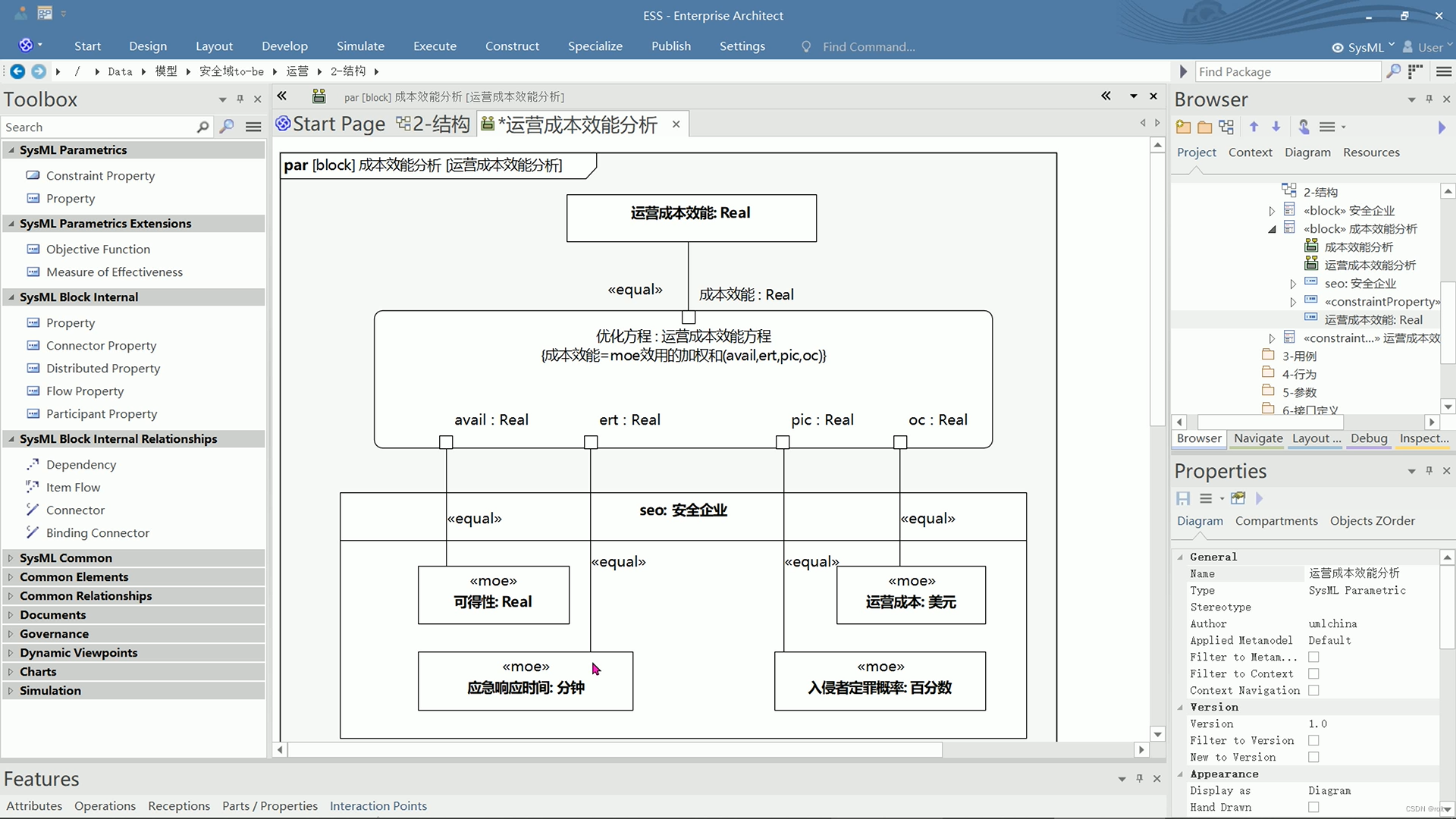1456x819 pixels.
Task: Open the Compartments properties tab
Action: (x=1276, y=521)
